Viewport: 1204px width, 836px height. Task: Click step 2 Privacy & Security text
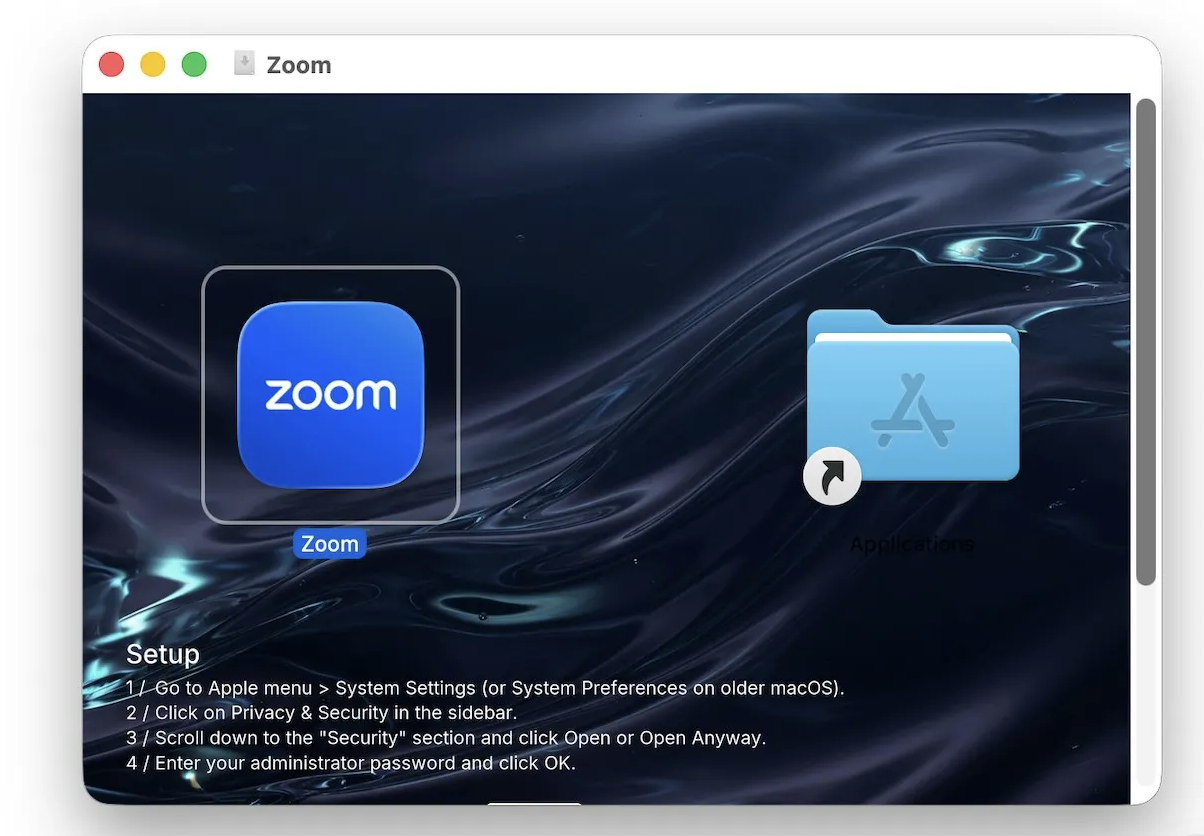(x=321, y=713)
